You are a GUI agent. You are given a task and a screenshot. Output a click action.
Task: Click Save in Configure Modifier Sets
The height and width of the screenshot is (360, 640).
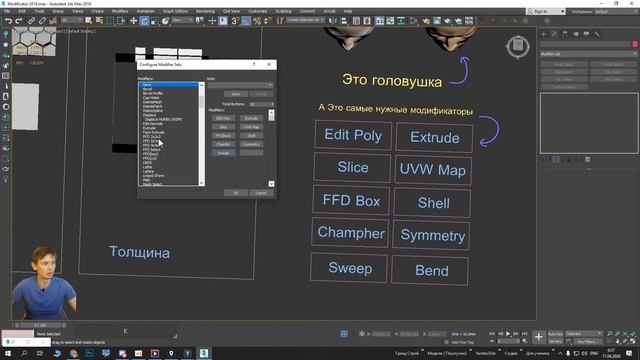[x=236, y=94]
